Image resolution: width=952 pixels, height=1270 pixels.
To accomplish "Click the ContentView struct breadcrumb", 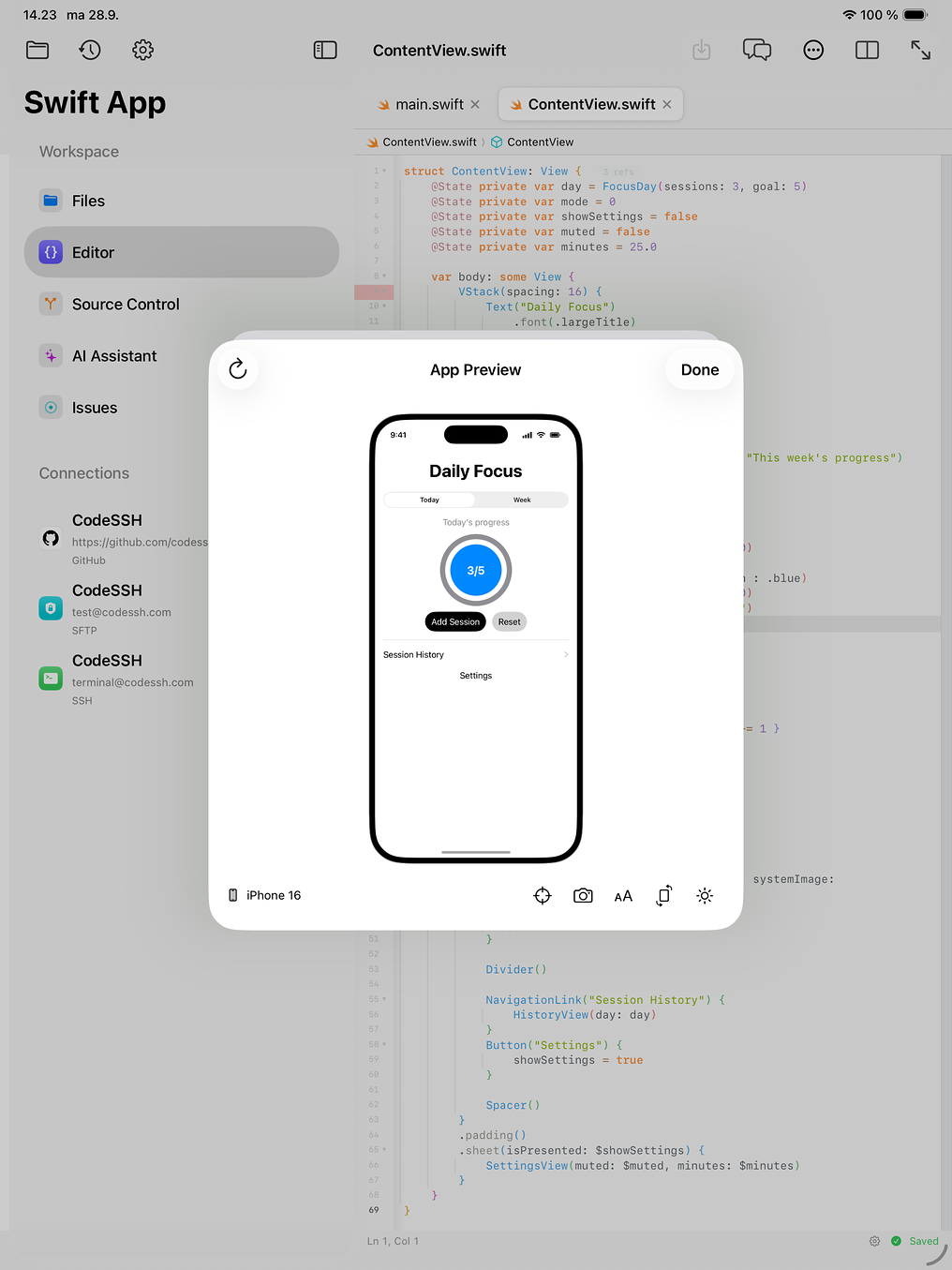I will [x=532, y=142].
